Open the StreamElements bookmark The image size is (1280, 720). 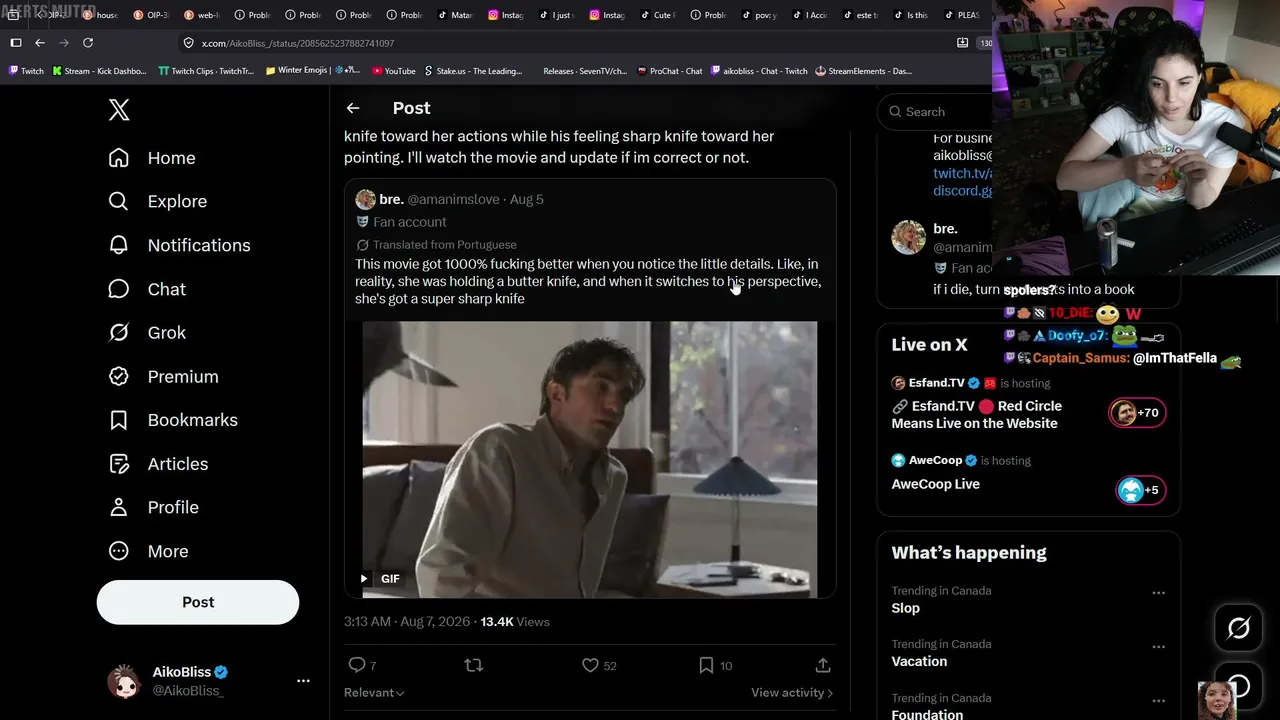tap(863, 71)
